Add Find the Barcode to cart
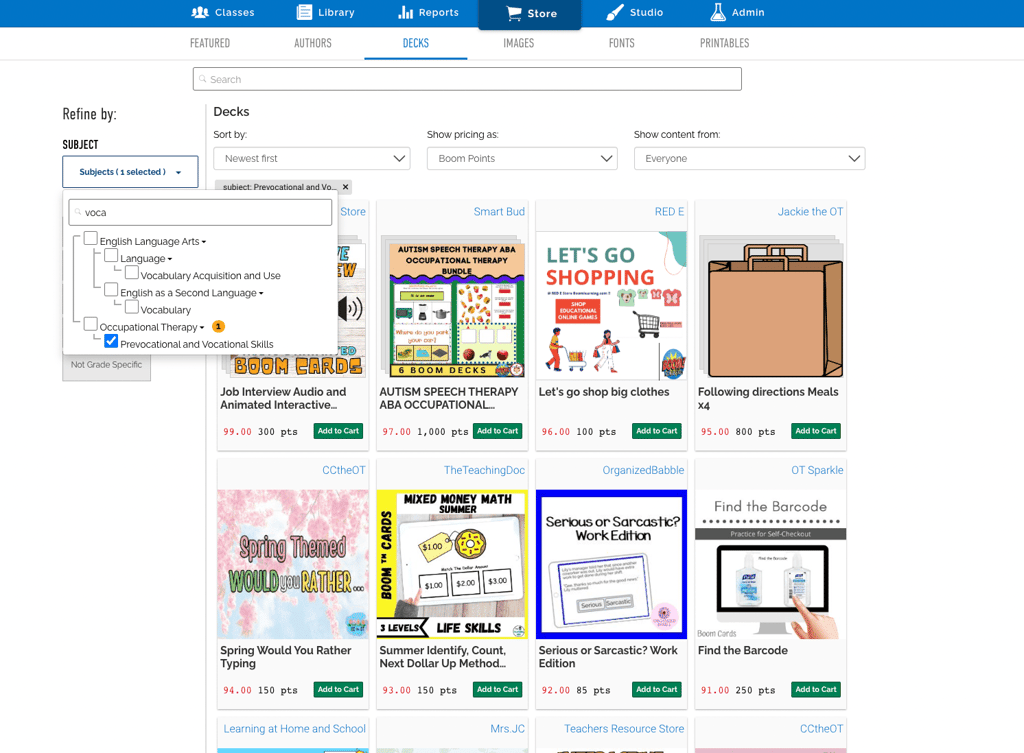Image resolution: width=1024 pixels, height=753 pixels. (x=815, y=689)
